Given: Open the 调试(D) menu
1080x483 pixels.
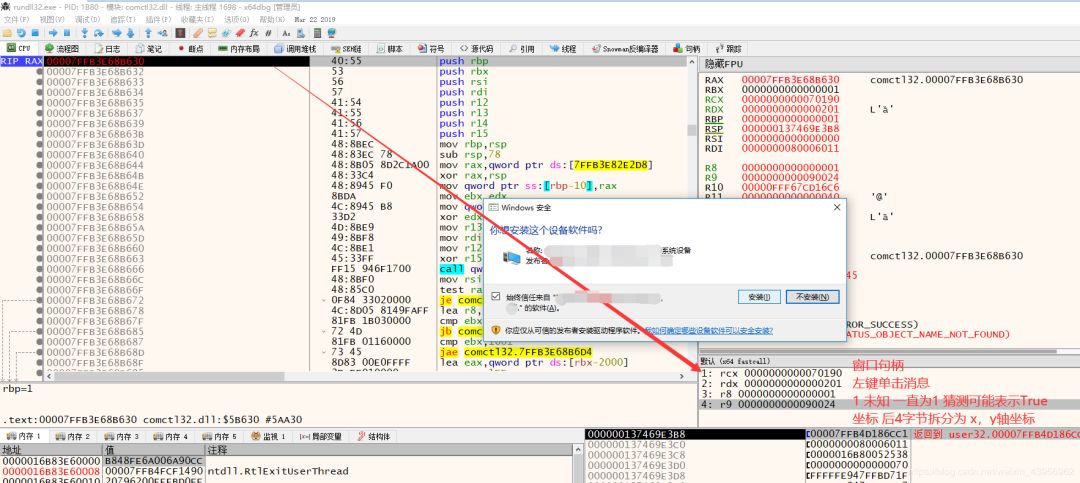Looking at the screenshot, I should pyautogui.click(x=87, y=19).
